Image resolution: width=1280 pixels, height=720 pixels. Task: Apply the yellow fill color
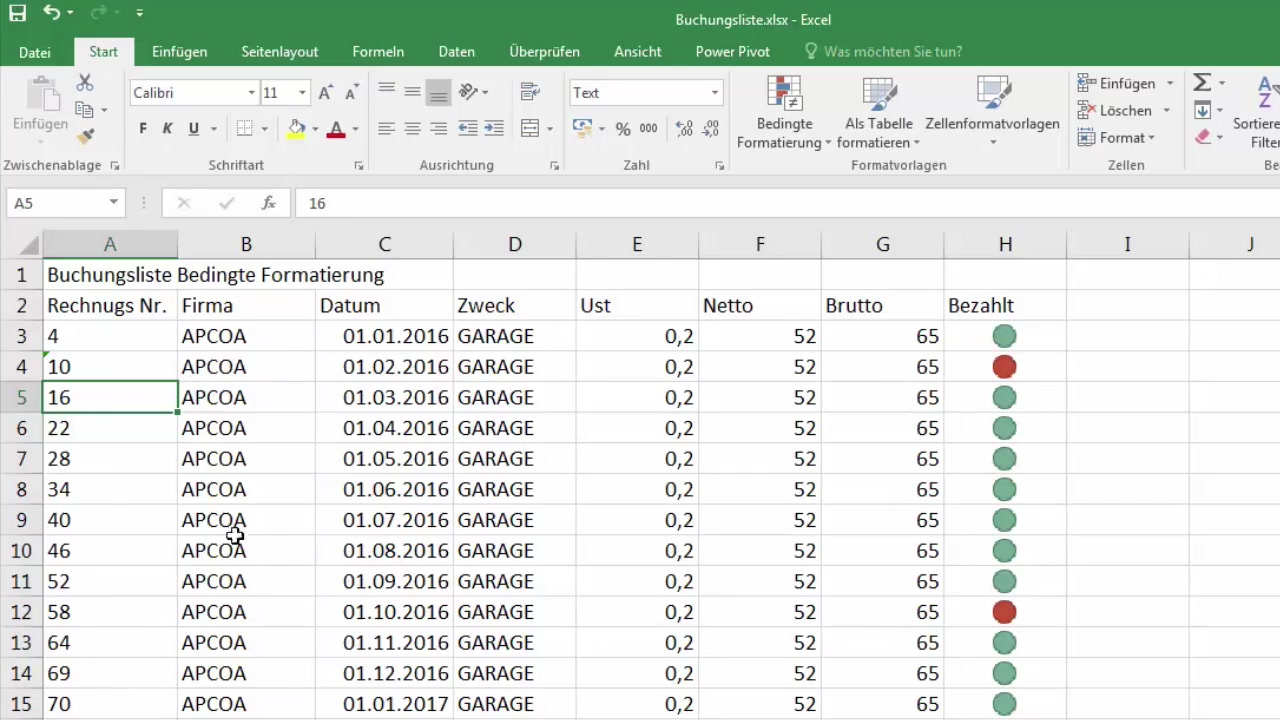[x=296, y=128]
